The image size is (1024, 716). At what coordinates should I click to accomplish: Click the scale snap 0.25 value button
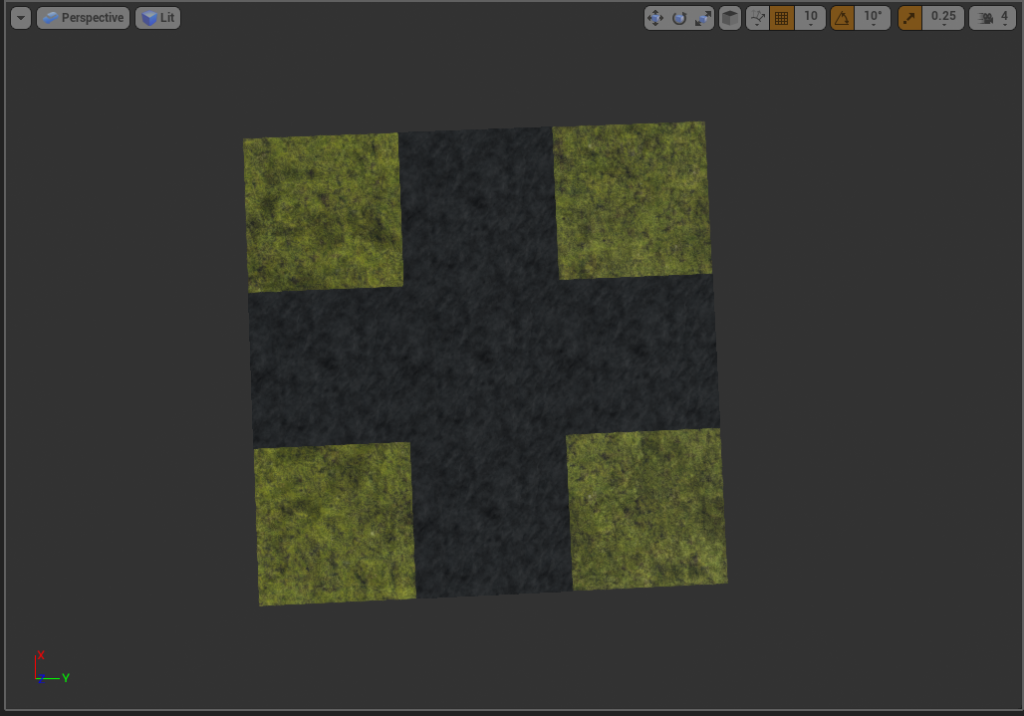pyautogui.click(x=943, y=16)
